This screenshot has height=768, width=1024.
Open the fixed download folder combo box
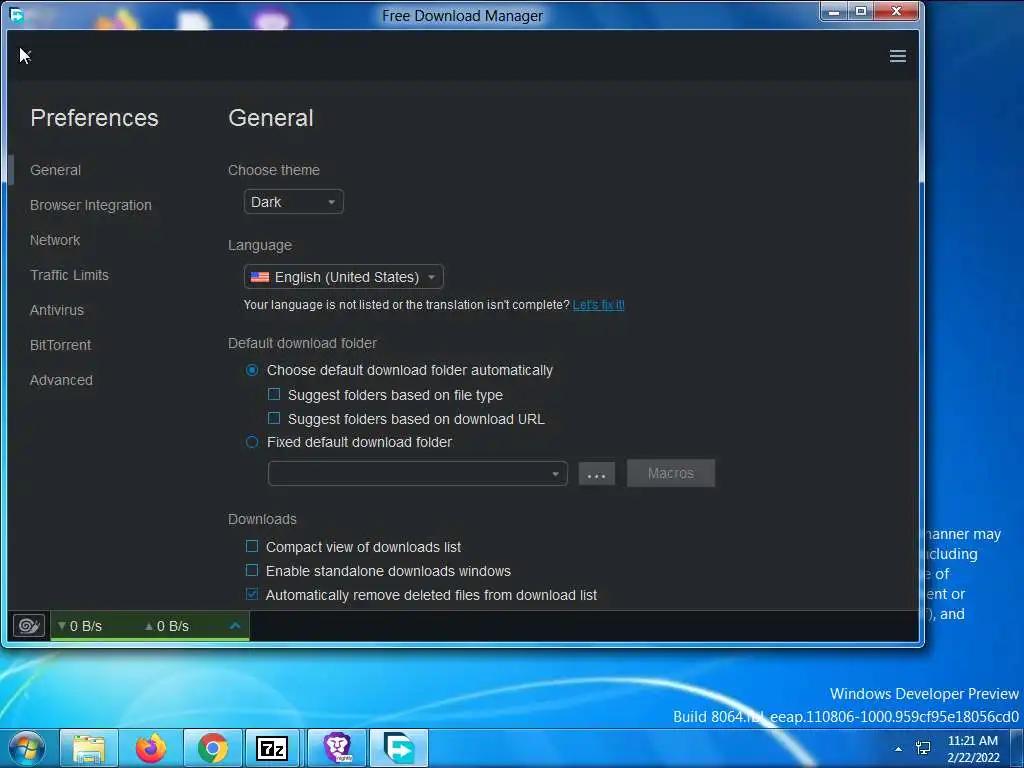tap(417, 473)
